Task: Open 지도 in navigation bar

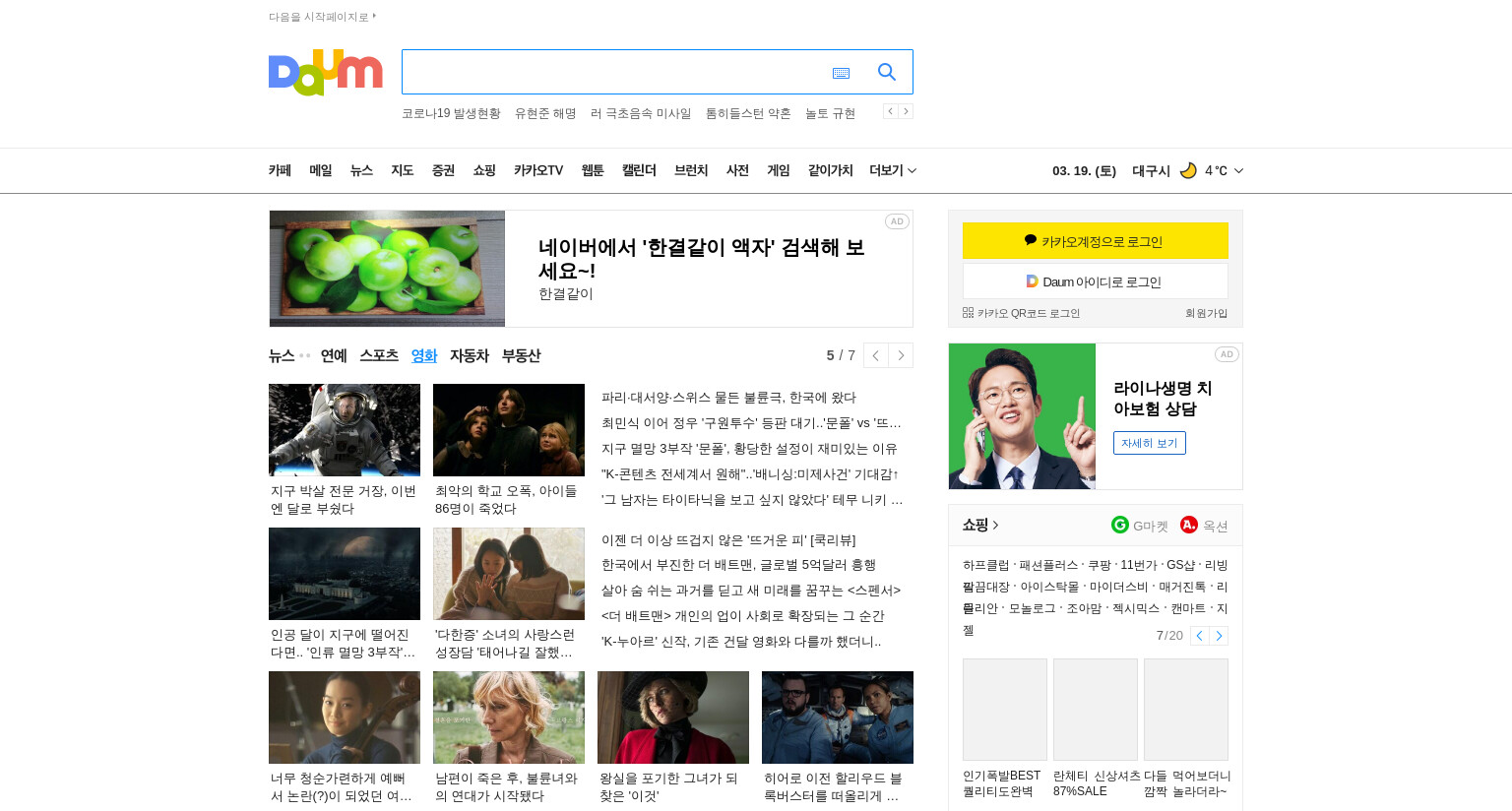Action: pos(403,170)
